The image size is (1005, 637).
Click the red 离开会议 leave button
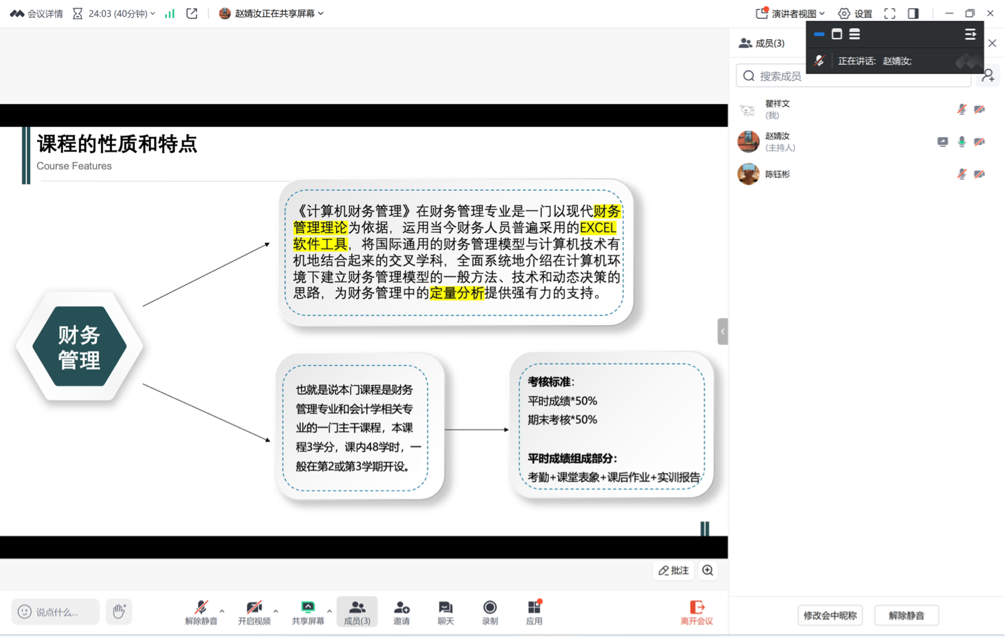pos(697,612)
